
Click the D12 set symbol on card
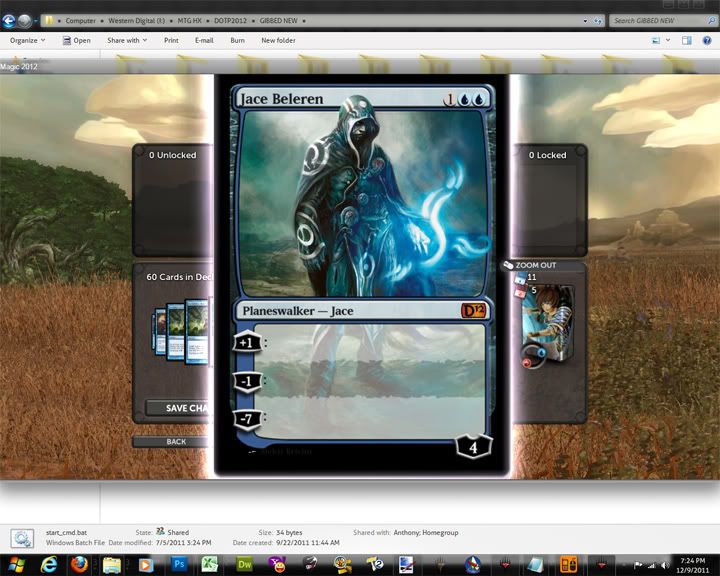click(472, 311)
